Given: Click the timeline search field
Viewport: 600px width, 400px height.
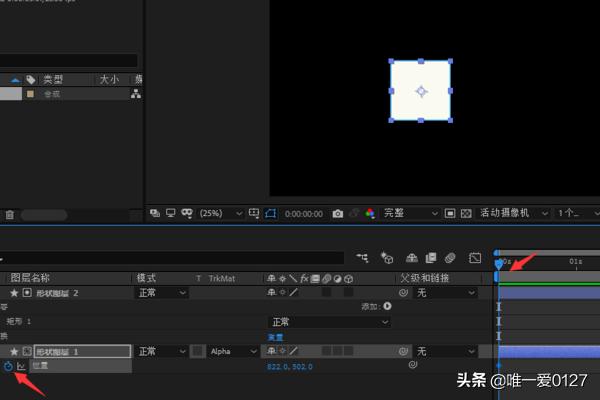Looking at the screenshot, I should [x=172, y=258].
